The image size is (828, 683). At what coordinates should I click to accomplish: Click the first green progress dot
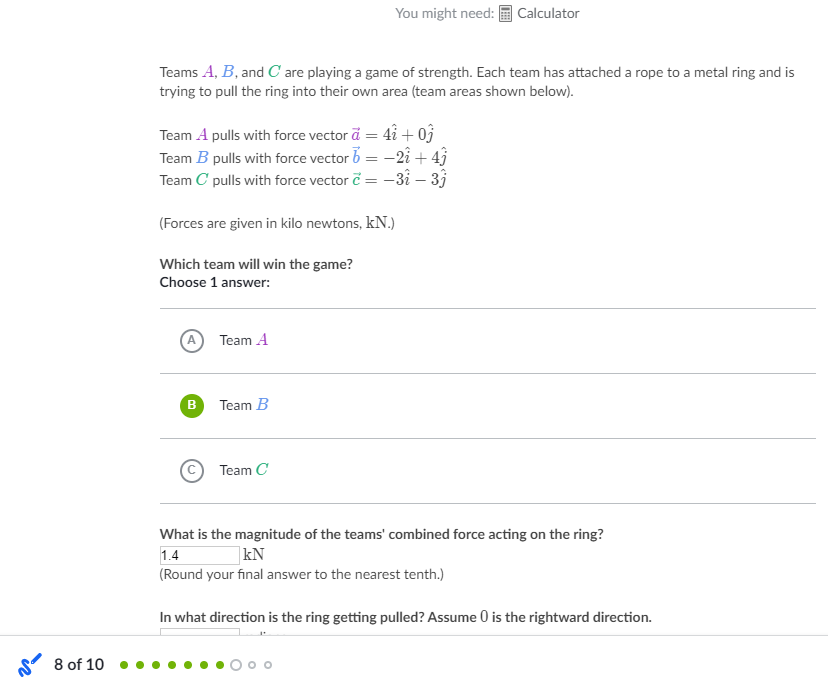tap(124, 665)
